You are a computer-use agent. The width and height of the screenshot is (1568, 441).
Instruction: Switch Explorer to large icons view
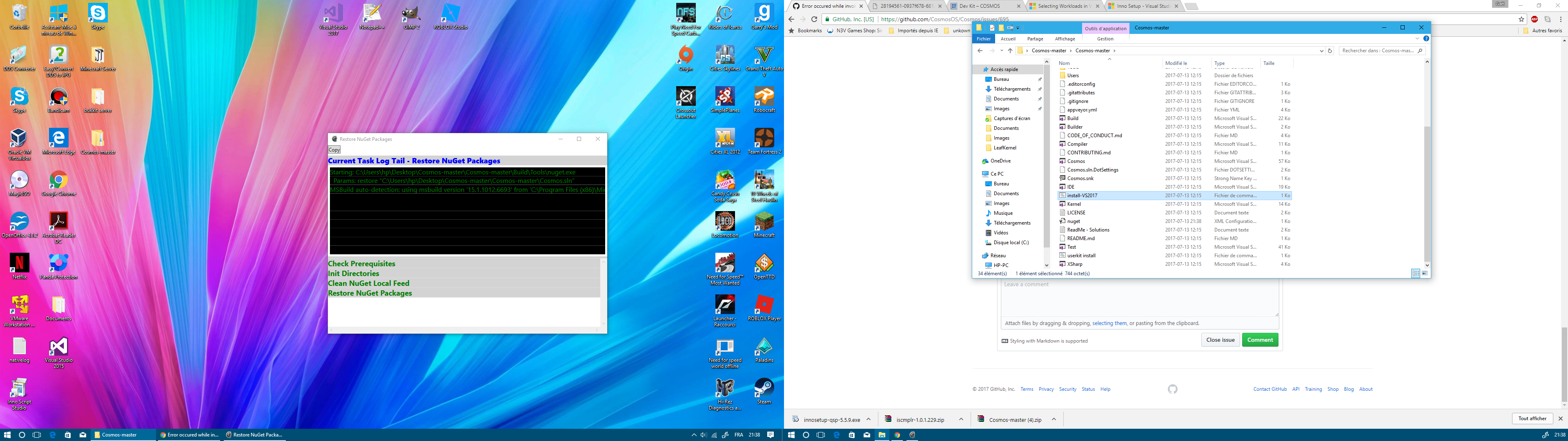[x=1424, y=274]
